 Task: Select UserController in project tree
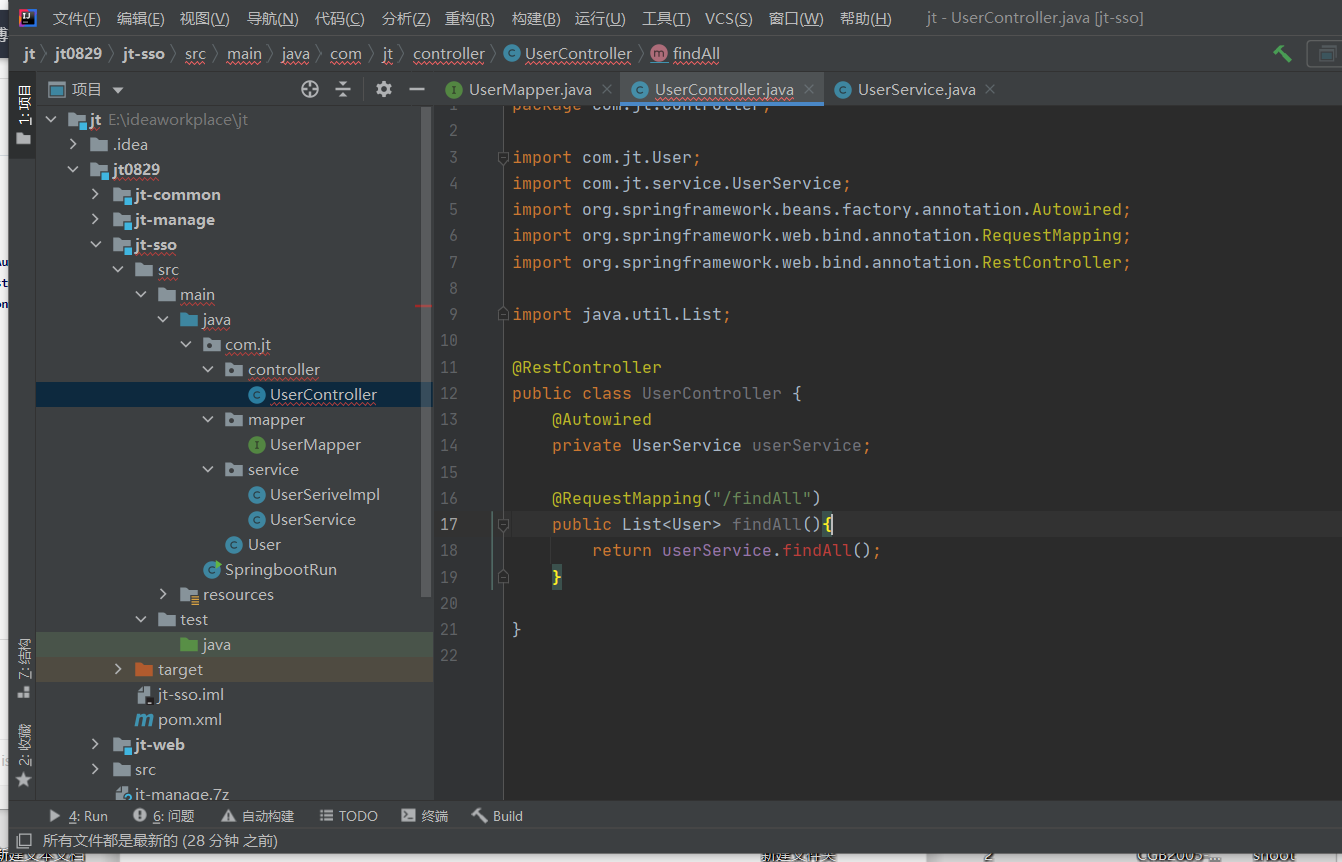click(323, 395)
